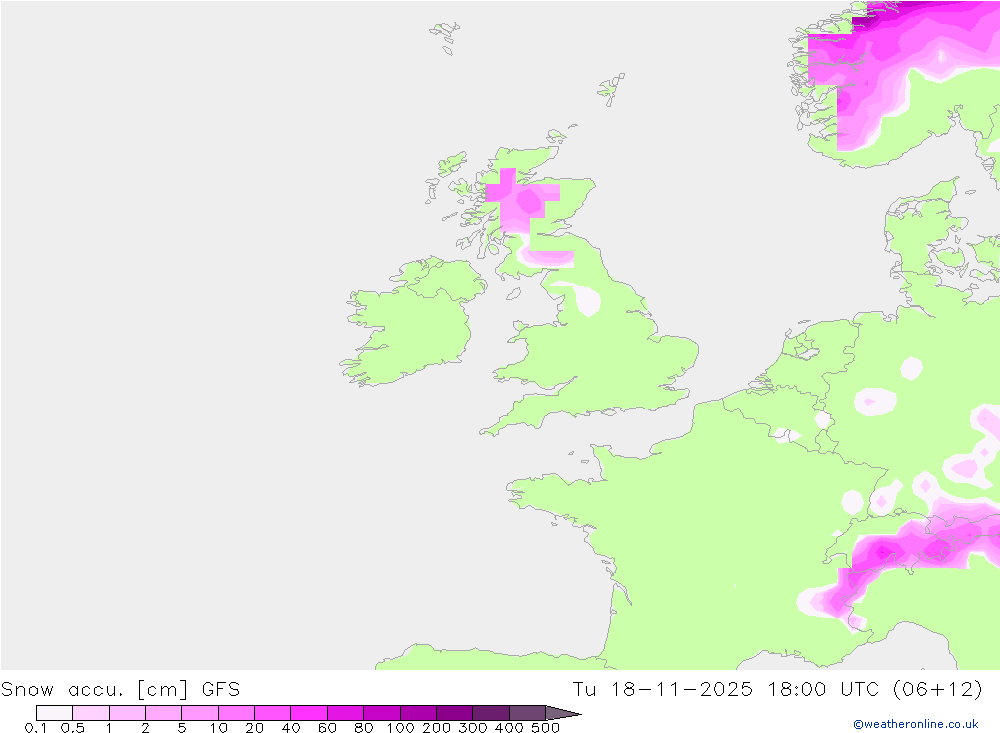This screenshot has height=733, width=1000.
Task: Pick the 300–400 cm legend swatch
Action: point(491,713)
